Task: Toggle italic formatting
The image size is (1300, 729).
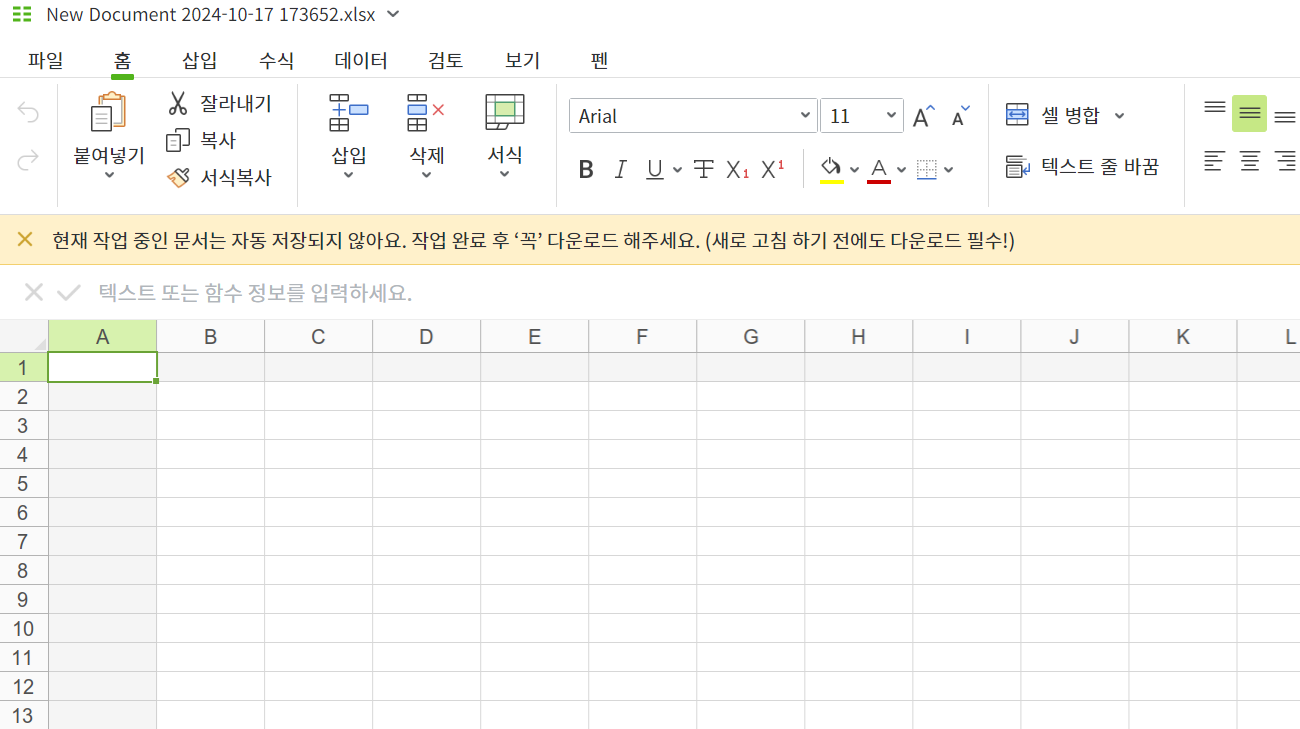Action: [x=620, y=168]
